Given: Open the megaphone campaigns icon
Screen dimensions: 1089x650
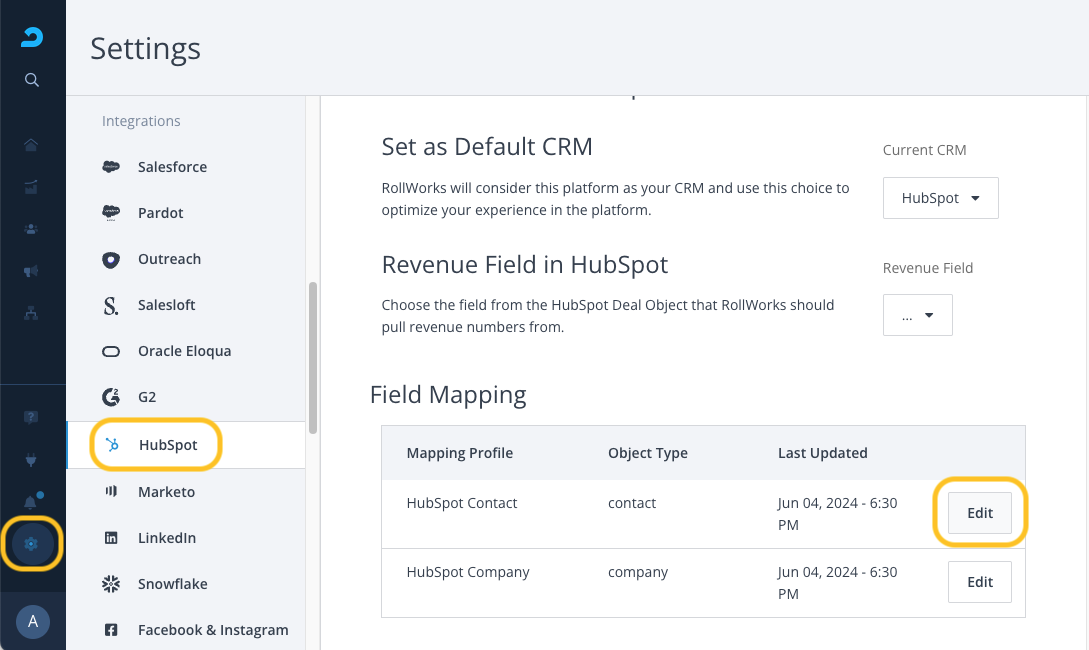Looking at the screenshot, I should [32, 271].
